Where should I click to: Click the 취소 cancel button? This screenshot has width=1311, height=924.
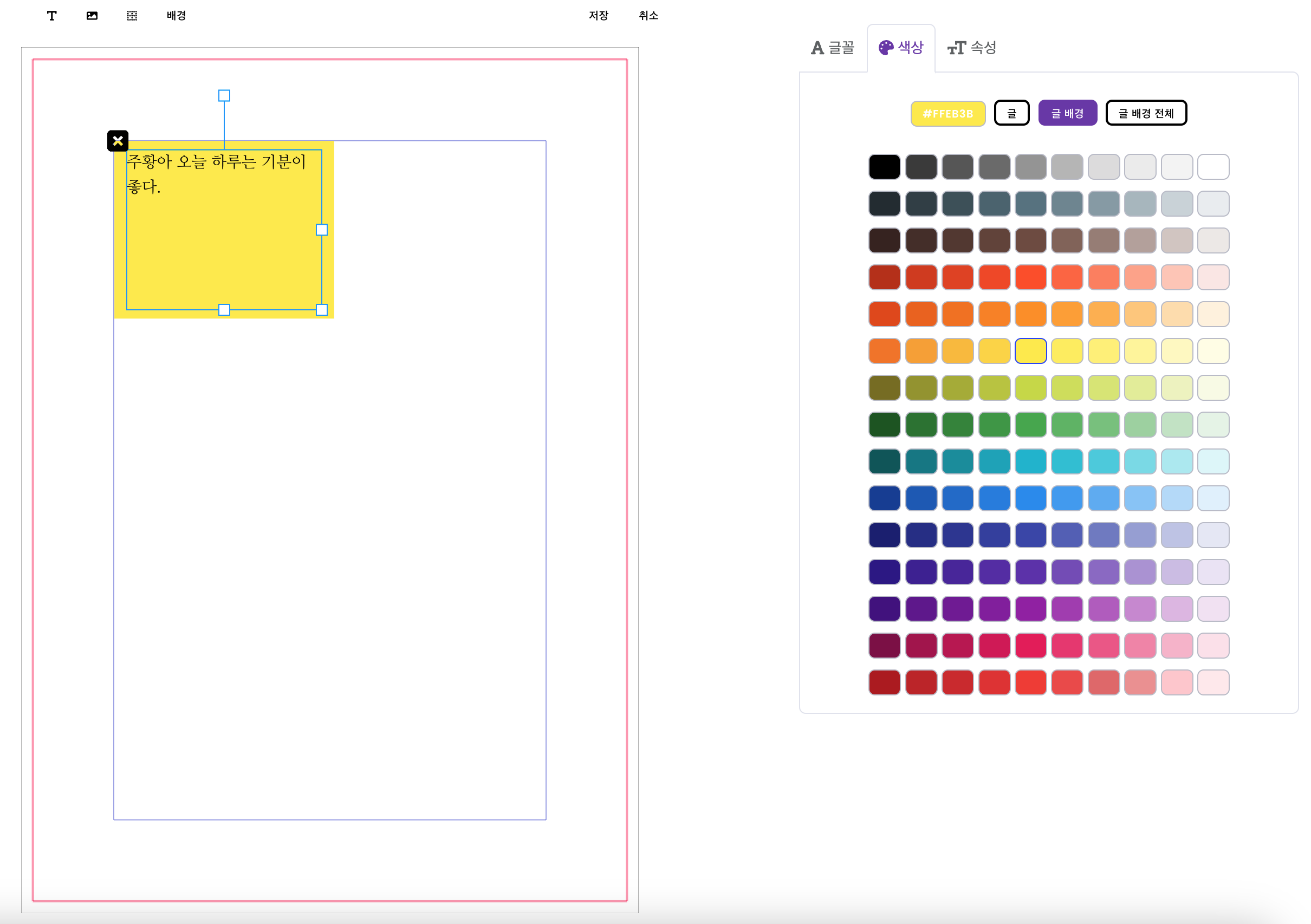pyautogui.click(x=648, y=15)
